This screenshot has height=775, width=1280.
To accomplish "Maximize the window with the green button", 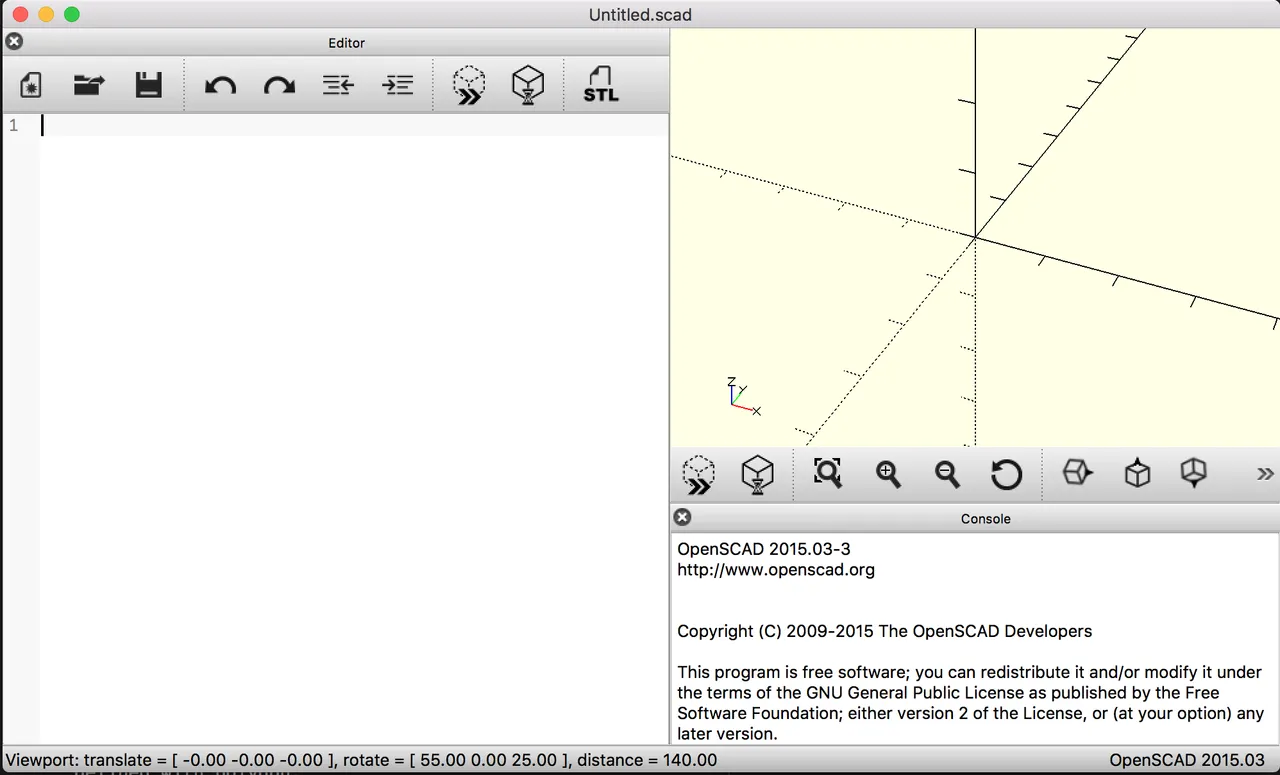I will tap(71, 14).
